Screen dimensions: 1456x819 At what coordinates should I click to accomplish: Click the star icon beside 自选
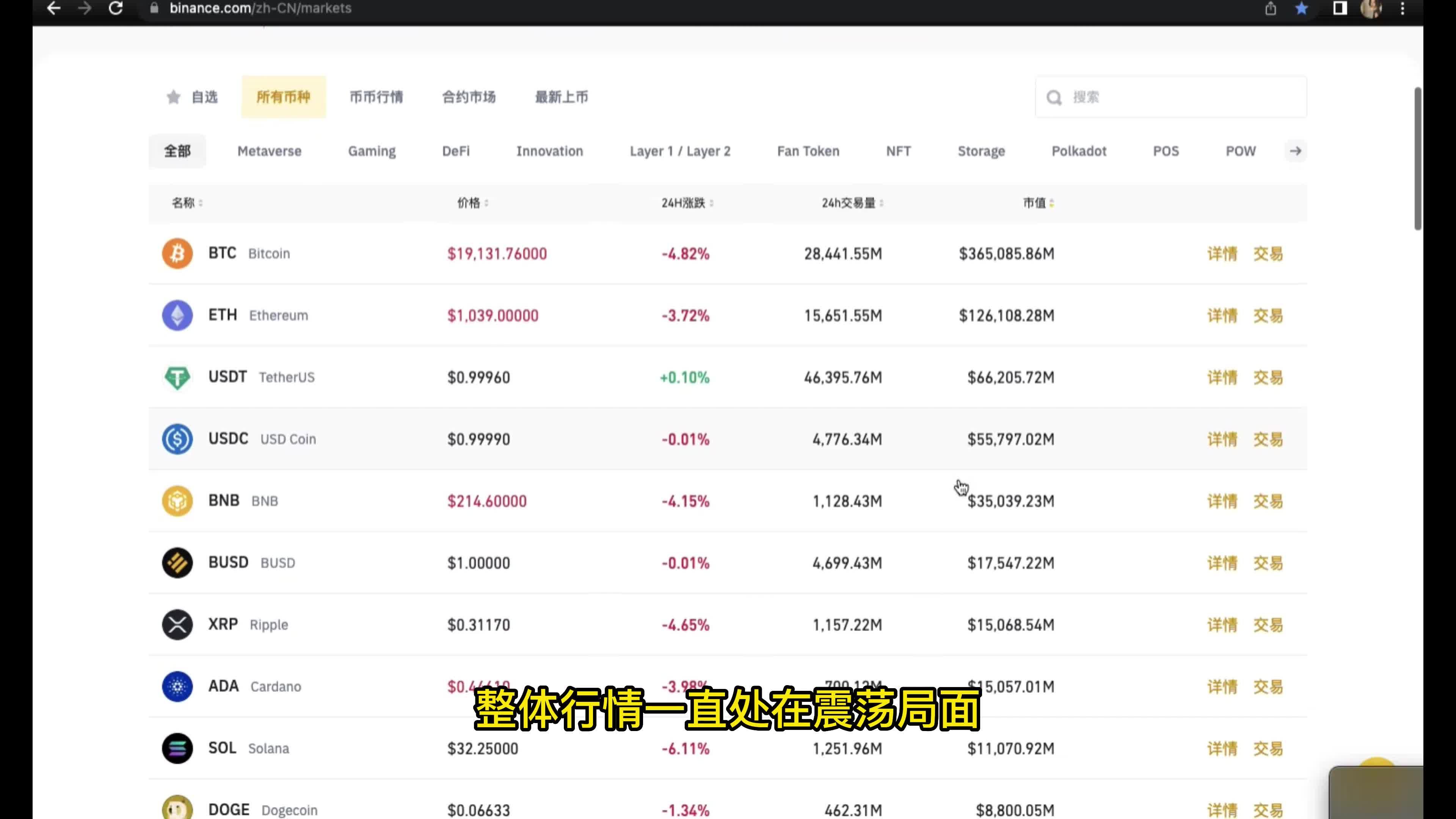pos(173,97)
